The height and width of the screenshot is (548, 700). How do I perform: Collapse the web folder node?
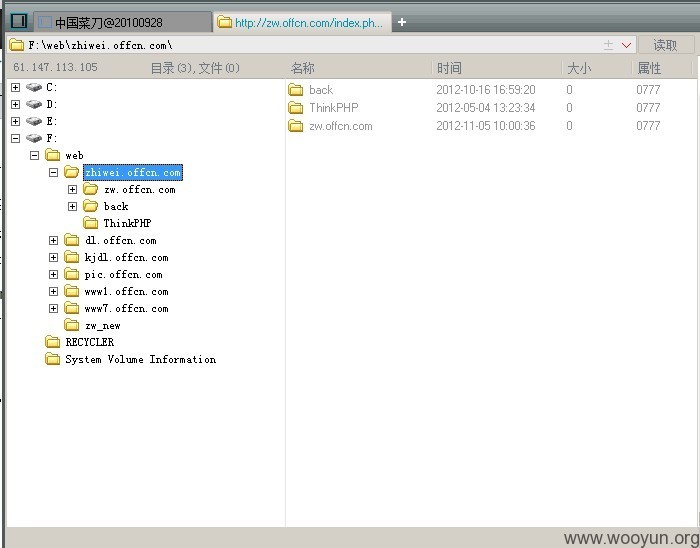pyautogui.click(x=34, y=155)
